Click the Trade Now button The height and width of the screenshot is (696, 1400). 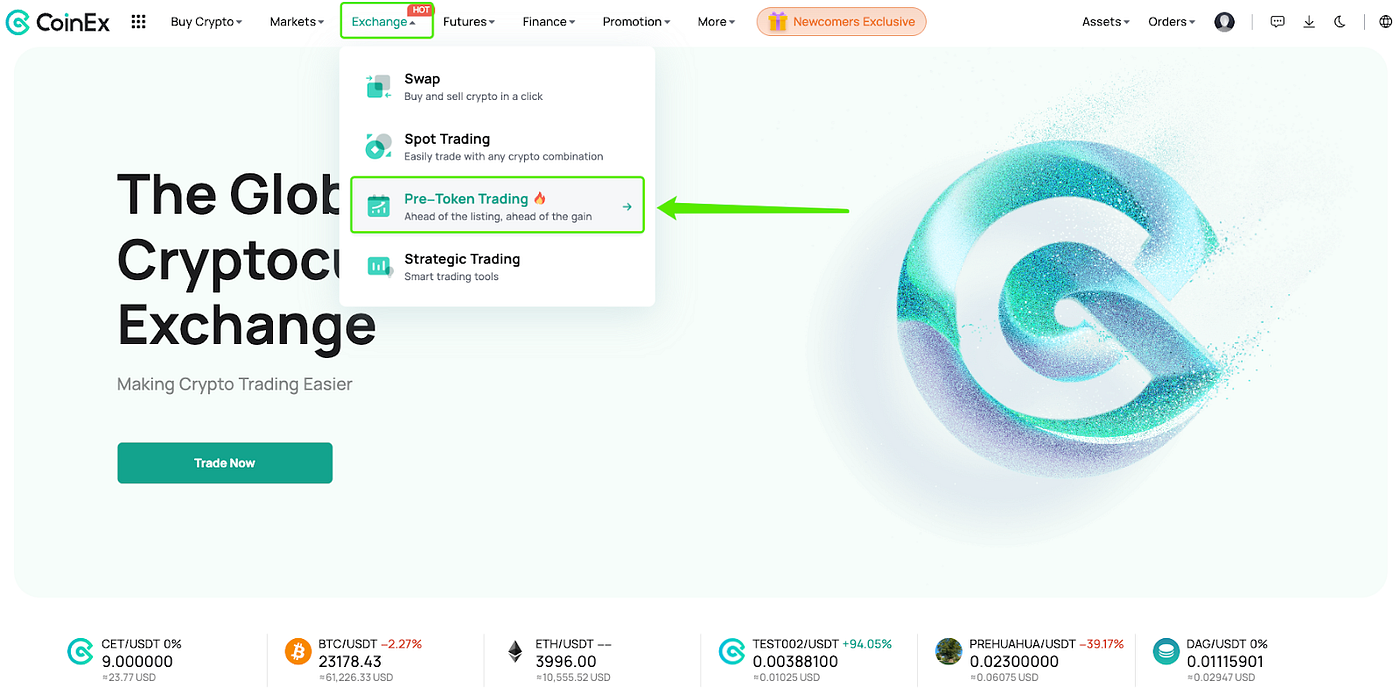[224, 462]
